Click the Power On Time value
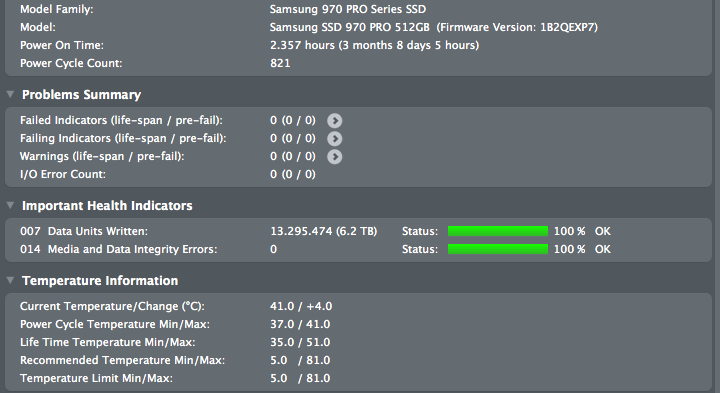The width and height of the screenshot is (720, 393). pyautogui.click(x=374, y=45)
